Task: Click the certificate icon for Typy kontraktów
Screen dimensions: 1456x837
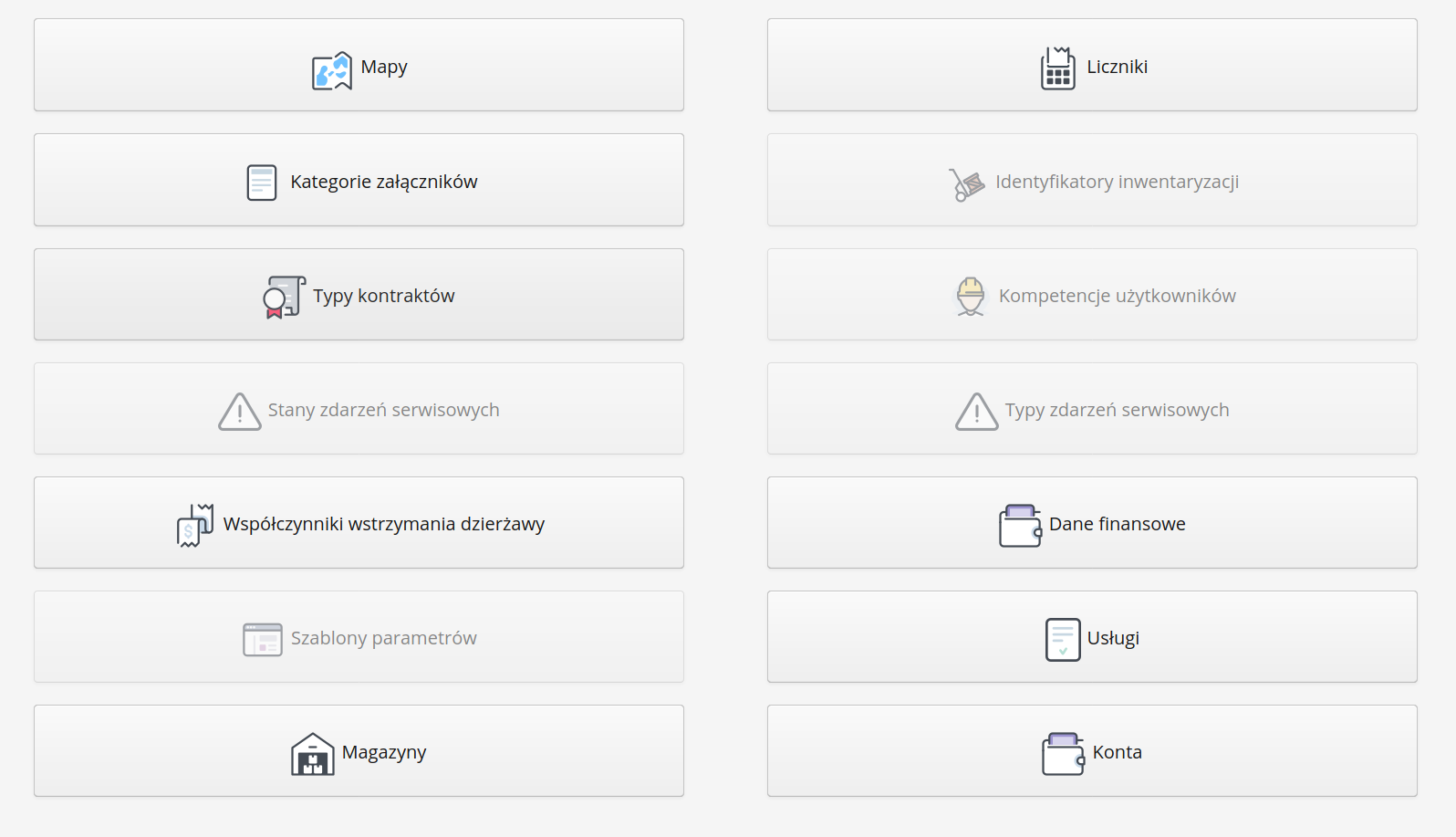Action: click(x=284, y=297)
